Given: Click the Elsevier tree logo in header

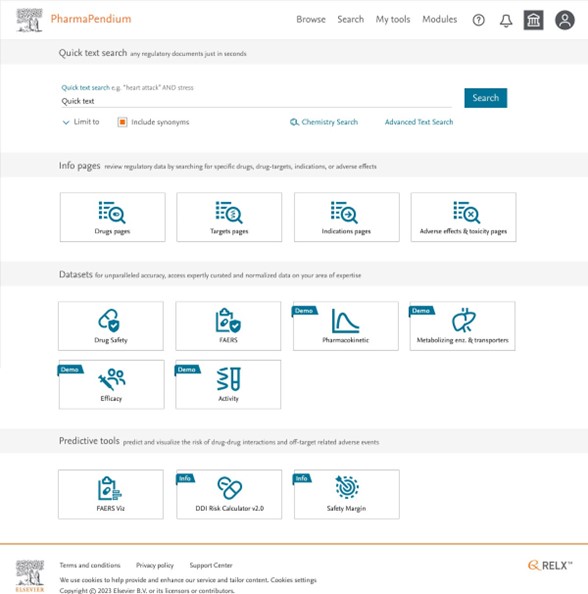Looking at the screenshot, I should 30,20.
